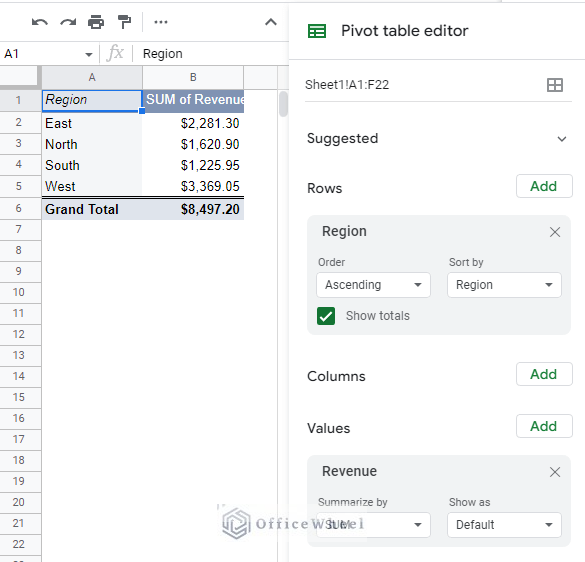
Task: Select the West cell
Action: tap(92, 186)
